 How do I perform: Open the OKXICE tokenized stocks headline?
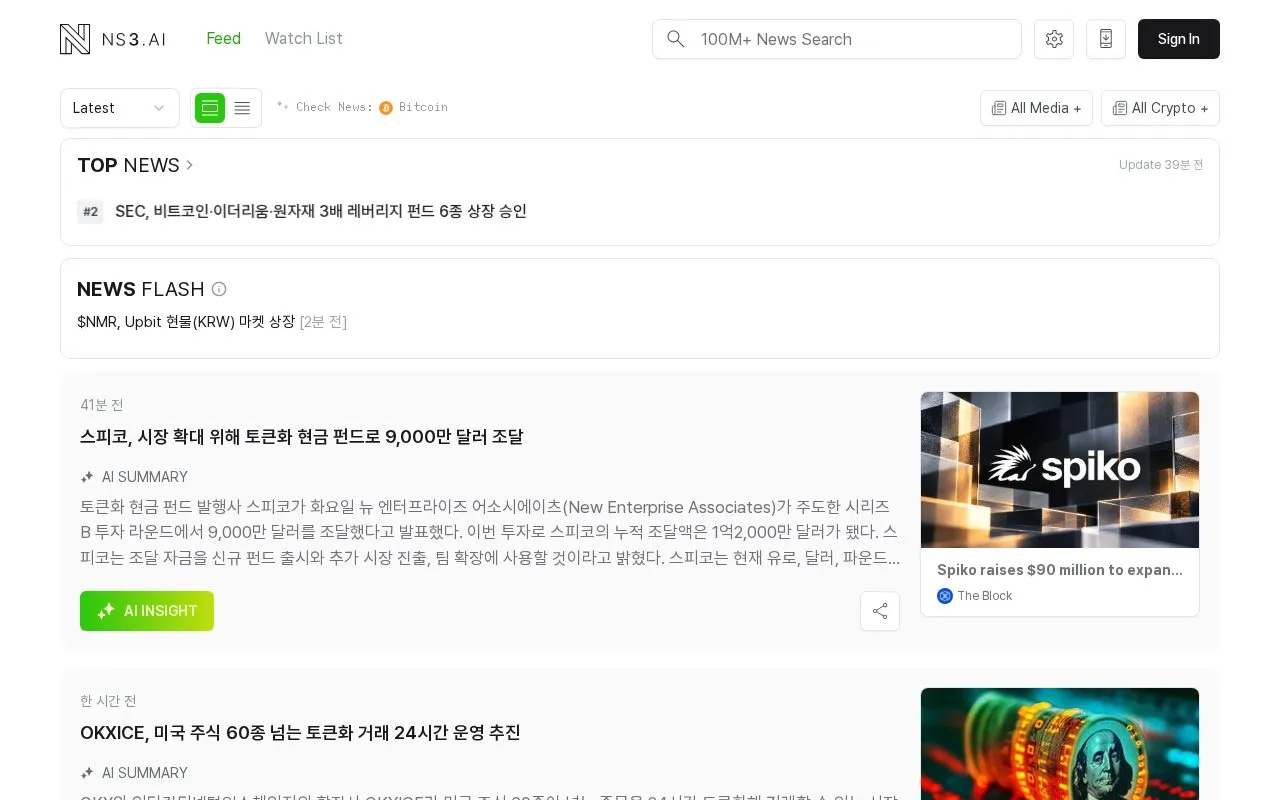pyautogui.click(x=300, y=733)
